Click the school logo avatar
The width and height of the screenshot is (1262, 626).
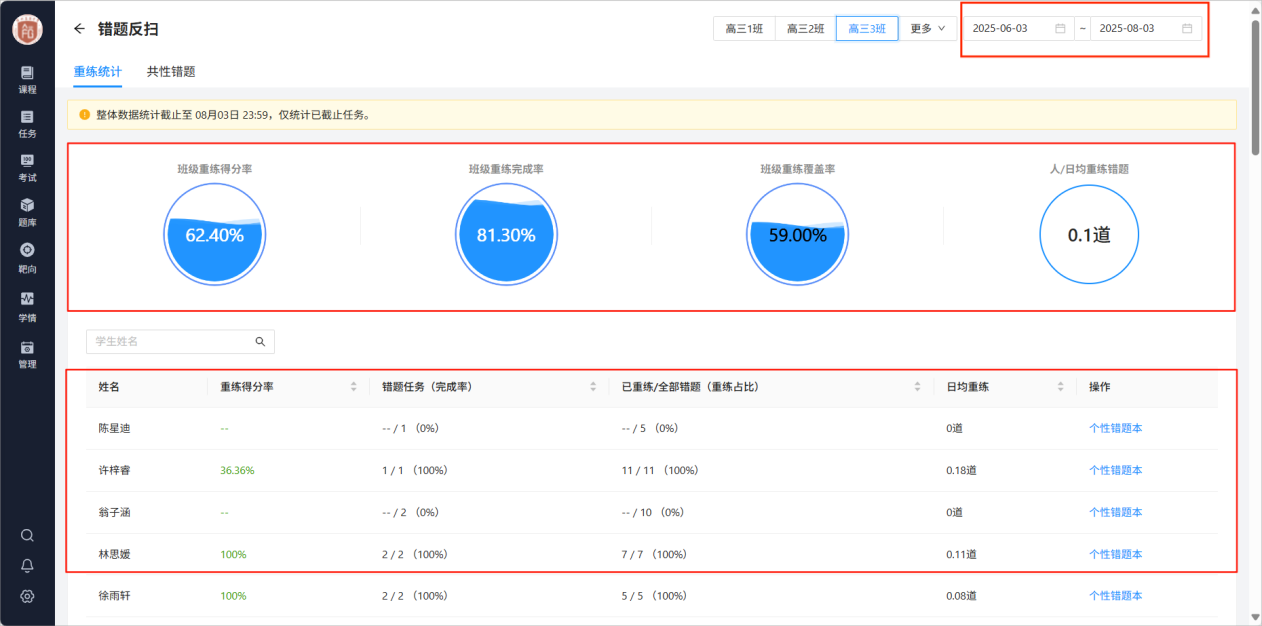(27, 30)
